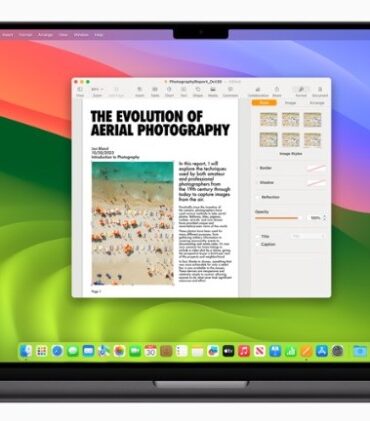Open Safari from the Dock
Viewport: 370px width, 421px height.
click(57, 351)
